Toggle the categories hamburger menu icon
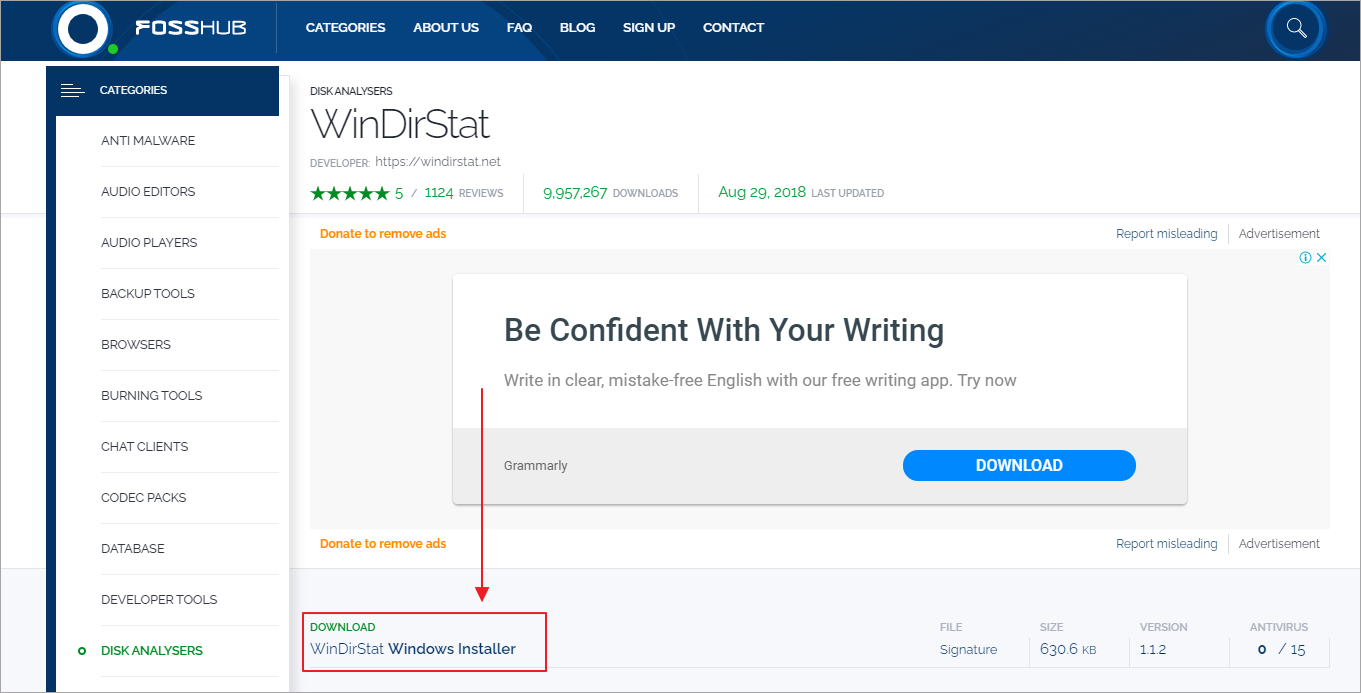Viewport: 1361px width, 693px height. (72, 90)
